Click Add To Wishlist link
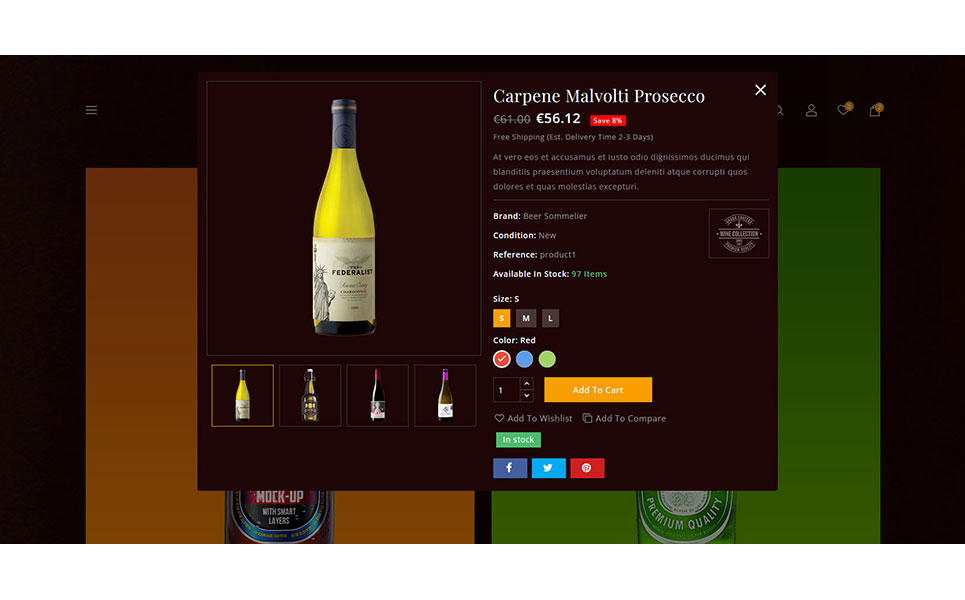The width and height of the screenshot is (965, 600). coord(534,418)
